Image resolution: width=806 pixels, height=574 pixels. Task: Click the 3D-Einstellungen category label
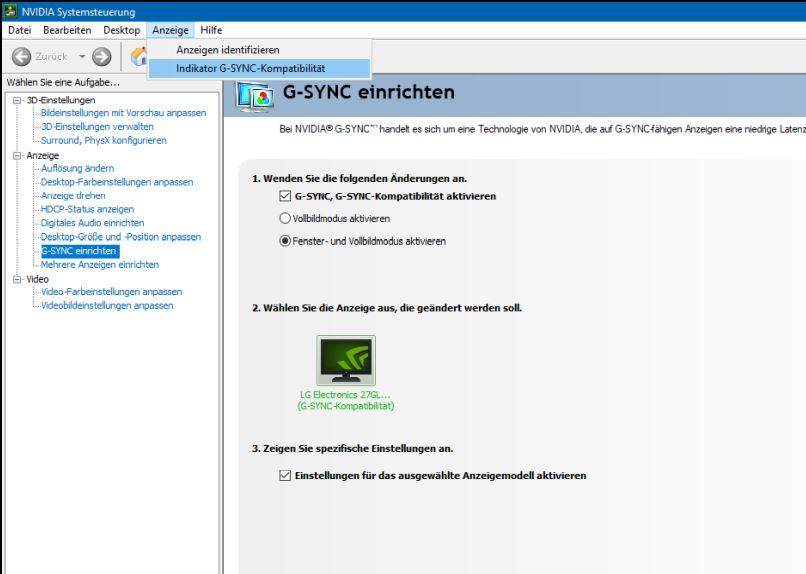[x=61, y=100]
